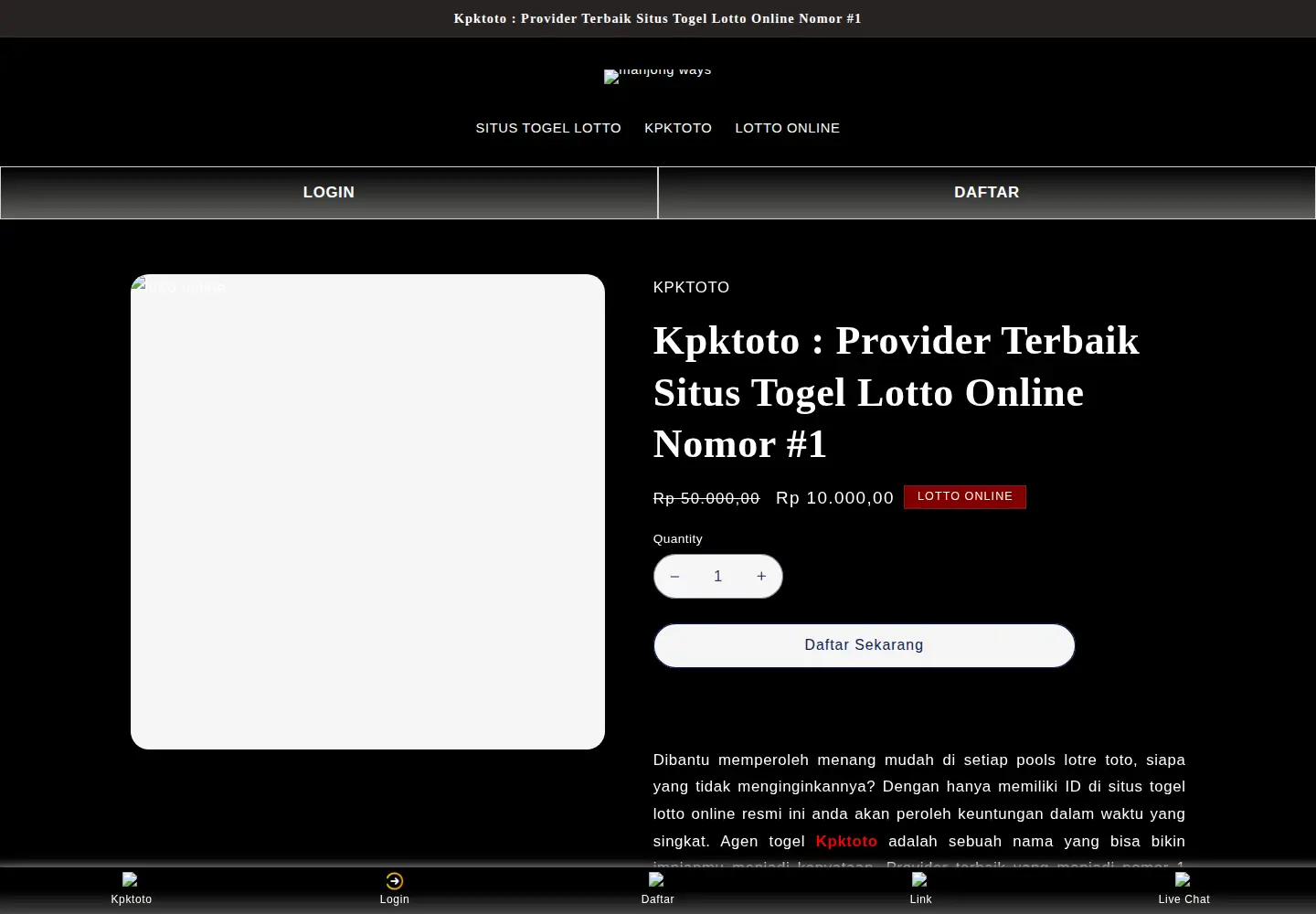Click the large DAFTAR button

pos(987,193)
